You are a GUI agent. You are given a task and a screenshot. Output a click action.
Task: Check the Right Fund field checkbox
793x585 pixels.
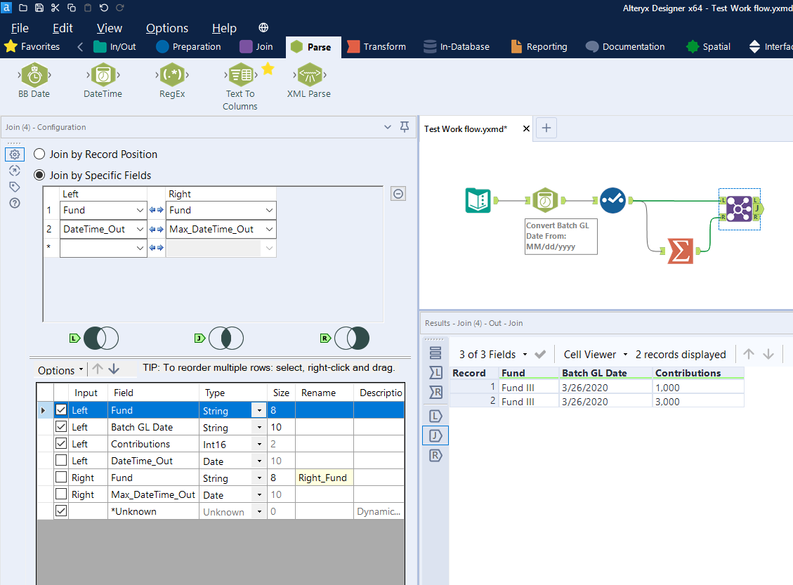coord(61,477)
